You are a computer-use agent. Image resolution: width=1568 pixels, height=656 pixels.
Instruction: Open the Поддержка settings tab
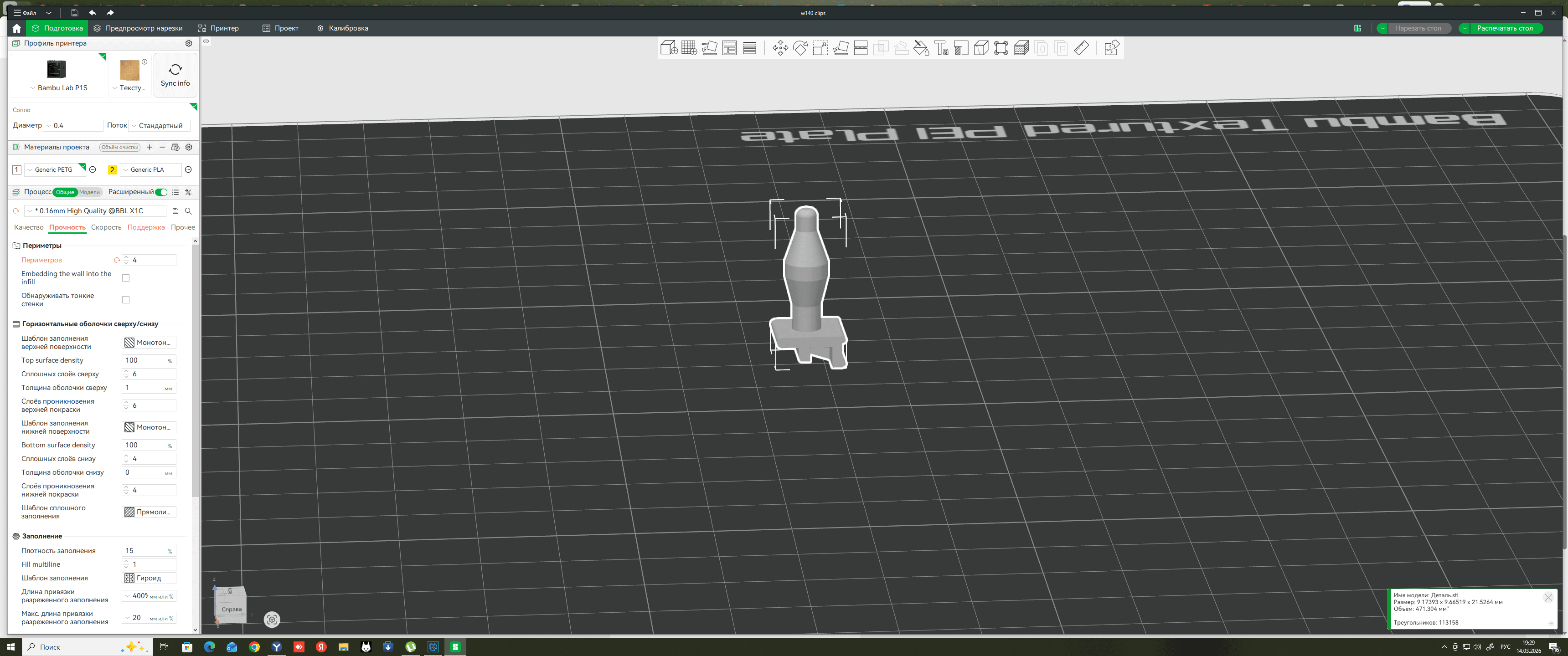[146, 228]
